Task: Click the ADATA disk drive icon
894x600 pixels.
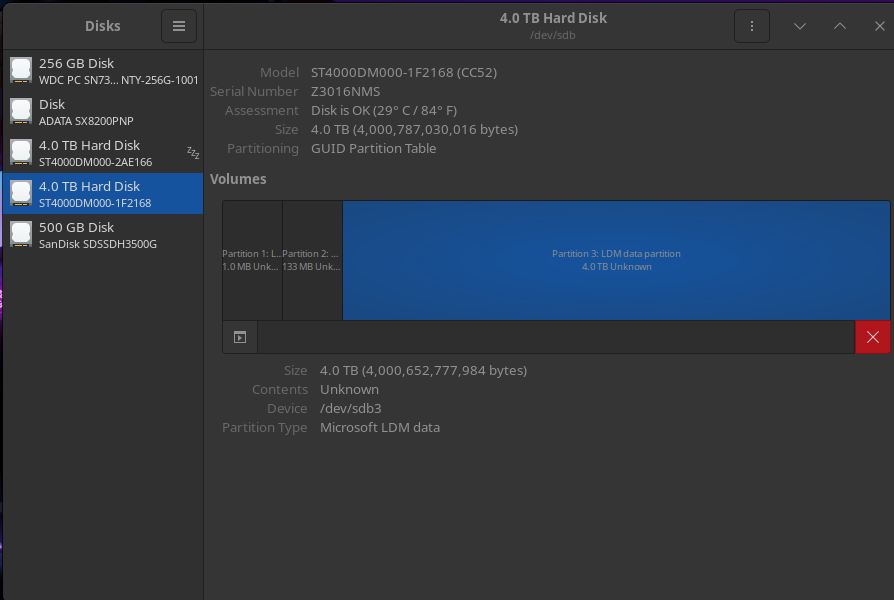Action: point(21,112)
